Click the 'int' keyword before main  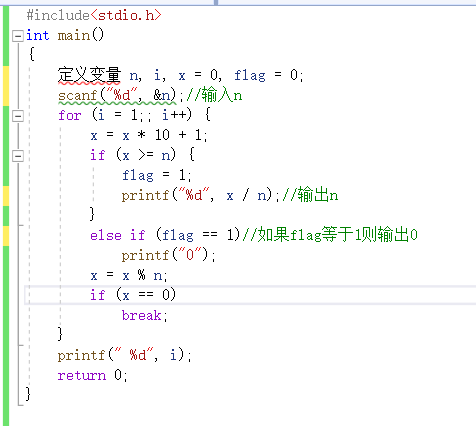38,35
